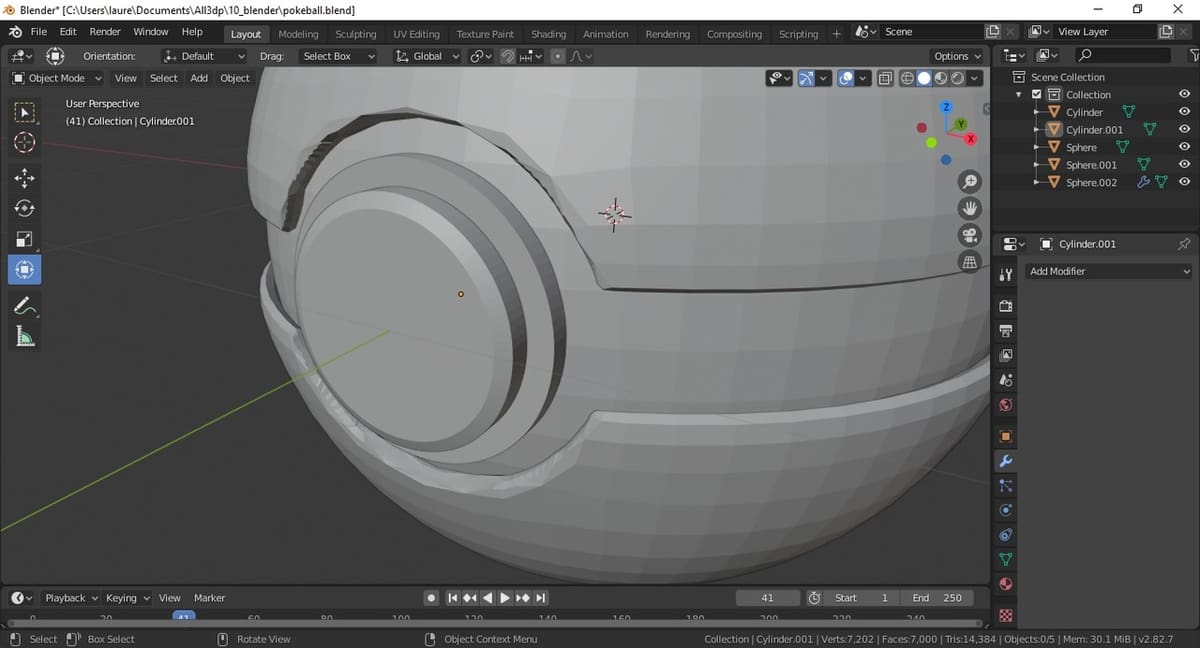
Task: Open the Orientation Default dropdown
Action: tap(204, 56)
